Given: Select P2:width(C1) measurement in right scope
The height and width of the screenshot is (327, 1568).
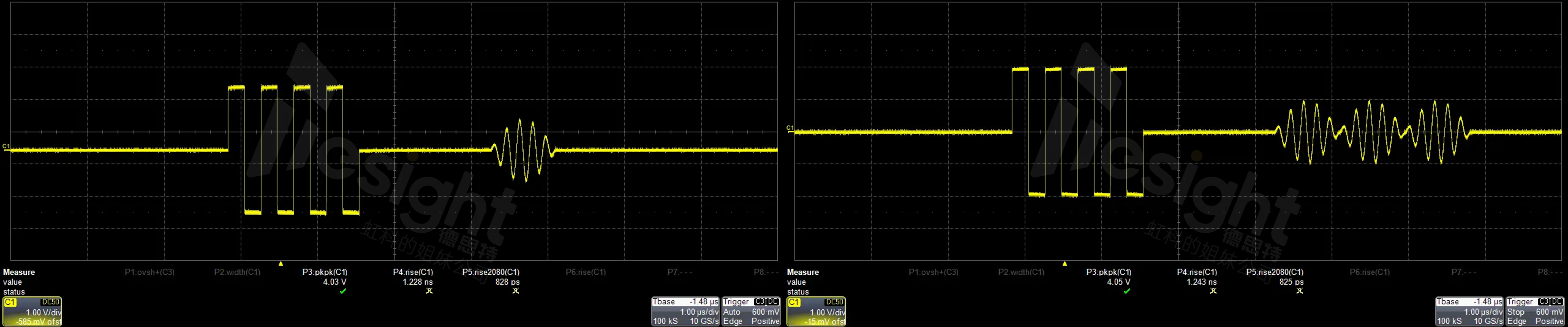Looking at the screenshot, I should (1021, 272).
